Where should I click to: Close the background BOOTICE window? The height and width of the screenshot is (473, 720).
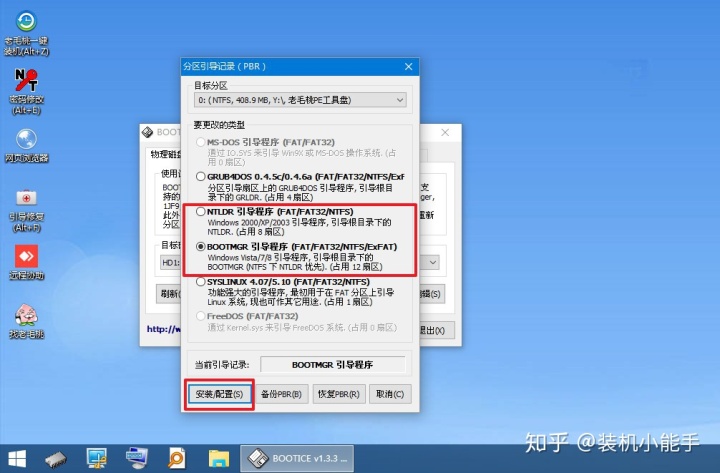(445, 132)
